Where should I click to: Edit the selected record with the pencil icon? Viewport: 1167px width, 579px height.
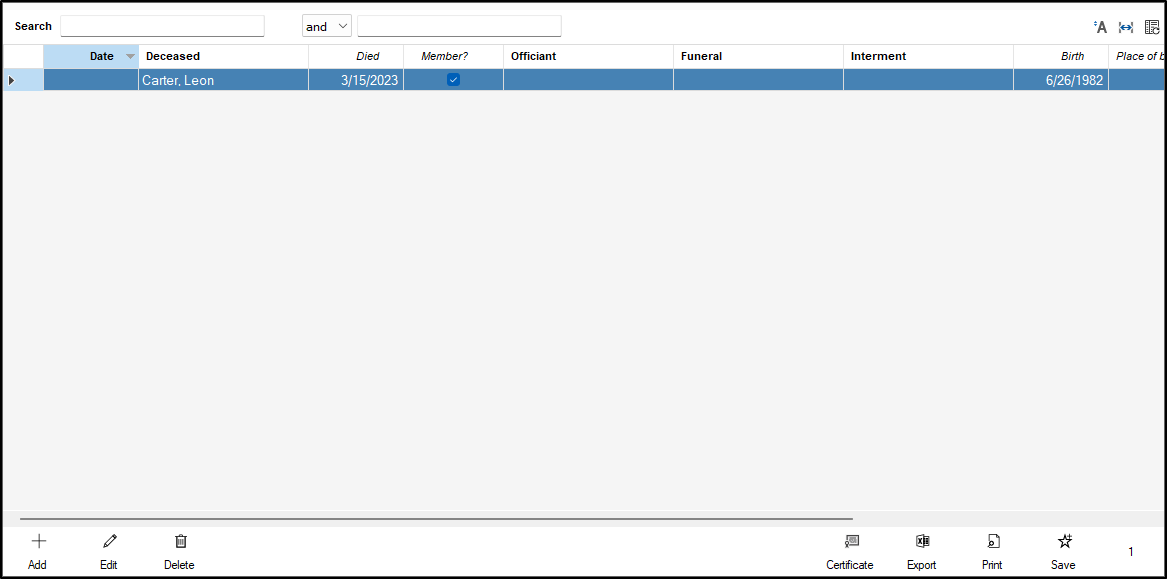[x=109, y=551]
